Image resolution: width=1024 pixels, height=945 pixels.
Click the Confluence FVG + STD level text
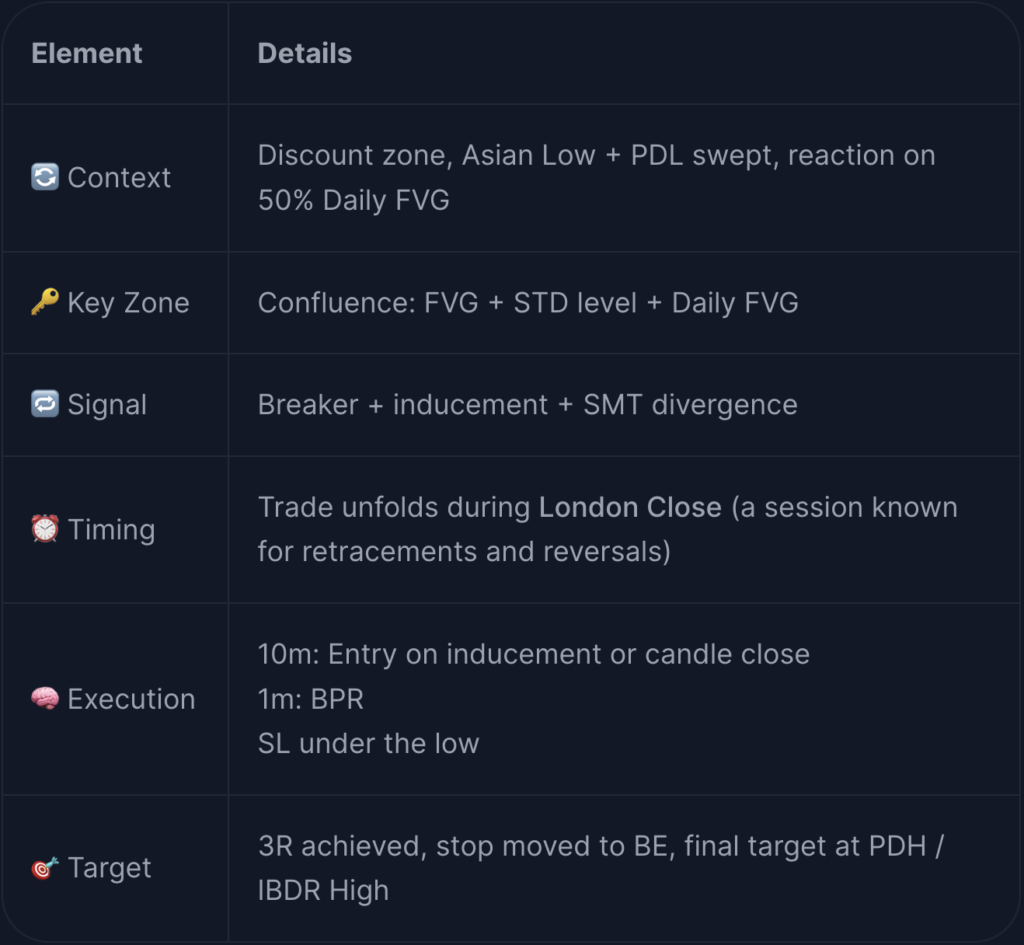(447, 303)
